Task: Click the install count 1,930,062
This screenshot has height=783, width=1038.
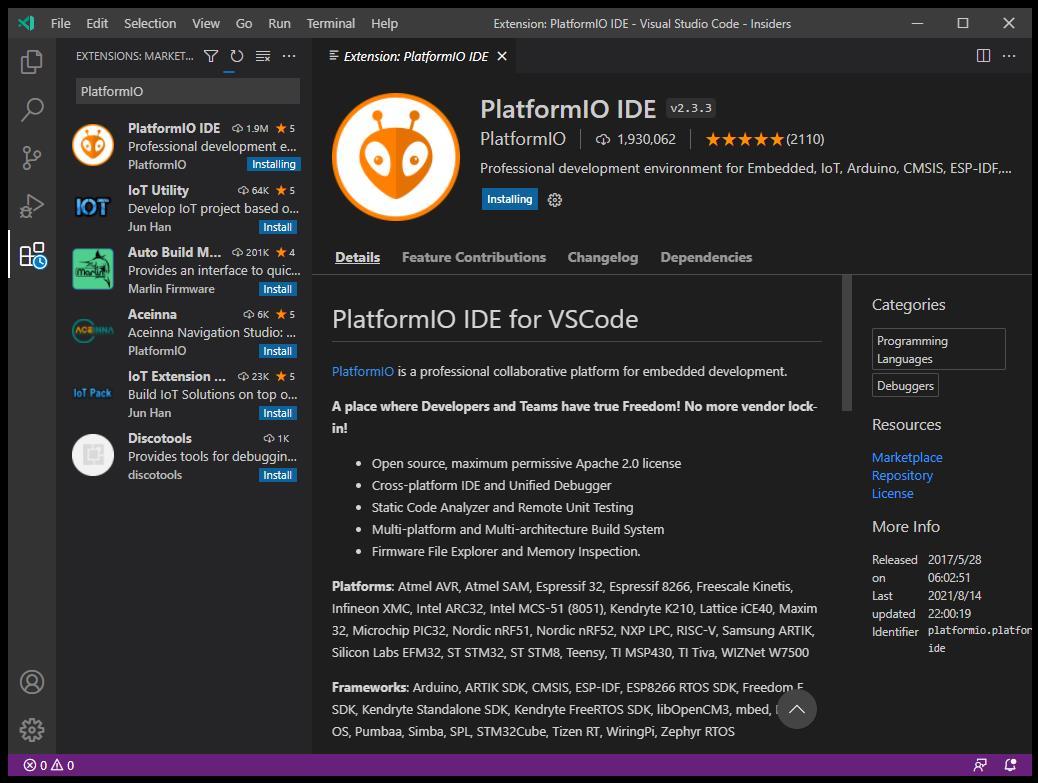Action: (636, 140)
